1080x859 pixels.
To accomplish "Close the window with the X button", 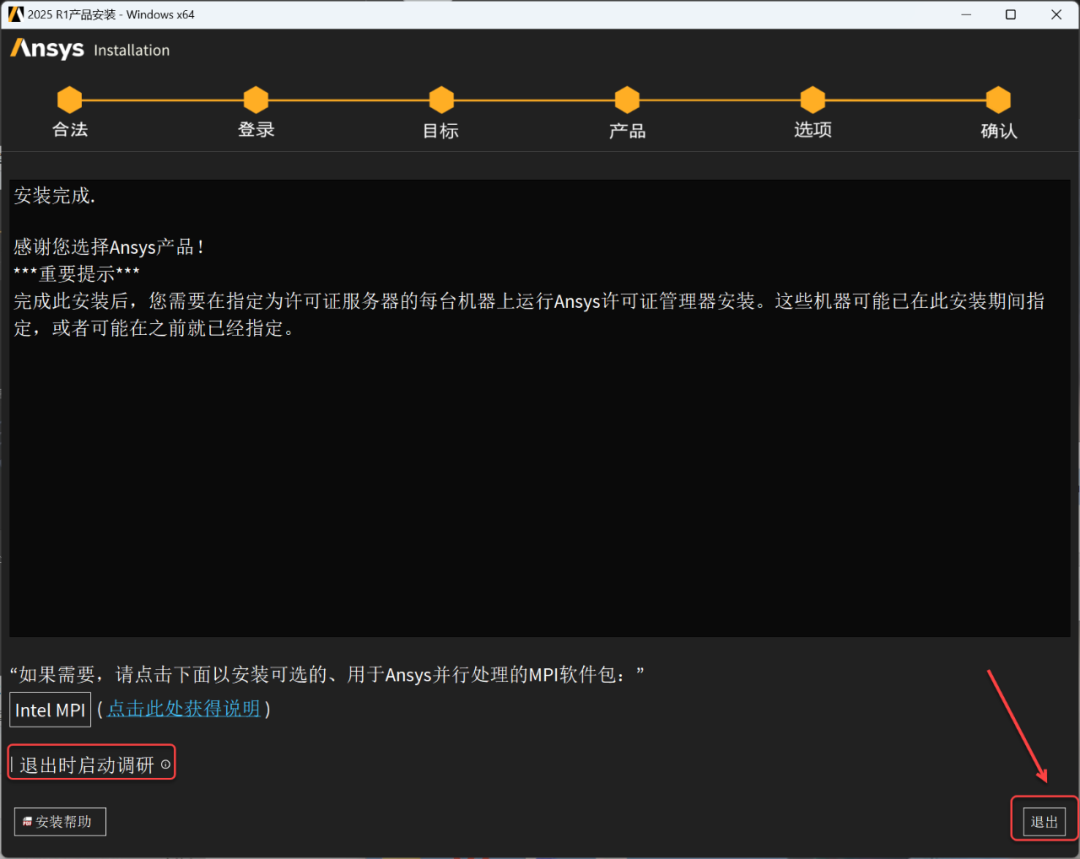I will [x=1056, y=14].
